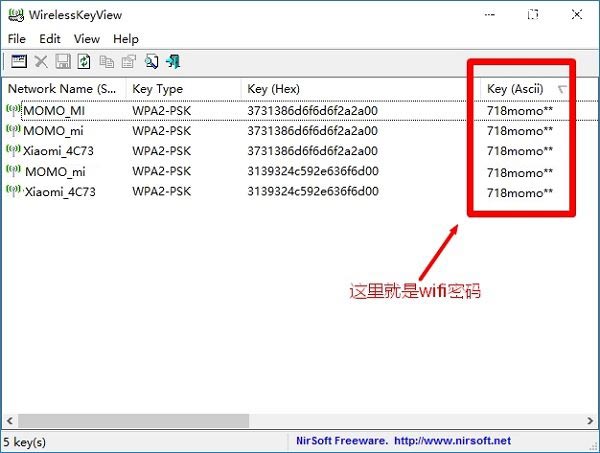This screenshot has height=453, width=600.
Task: Maximize the WirelessKeyView window
Action: (x=533, y=15)
